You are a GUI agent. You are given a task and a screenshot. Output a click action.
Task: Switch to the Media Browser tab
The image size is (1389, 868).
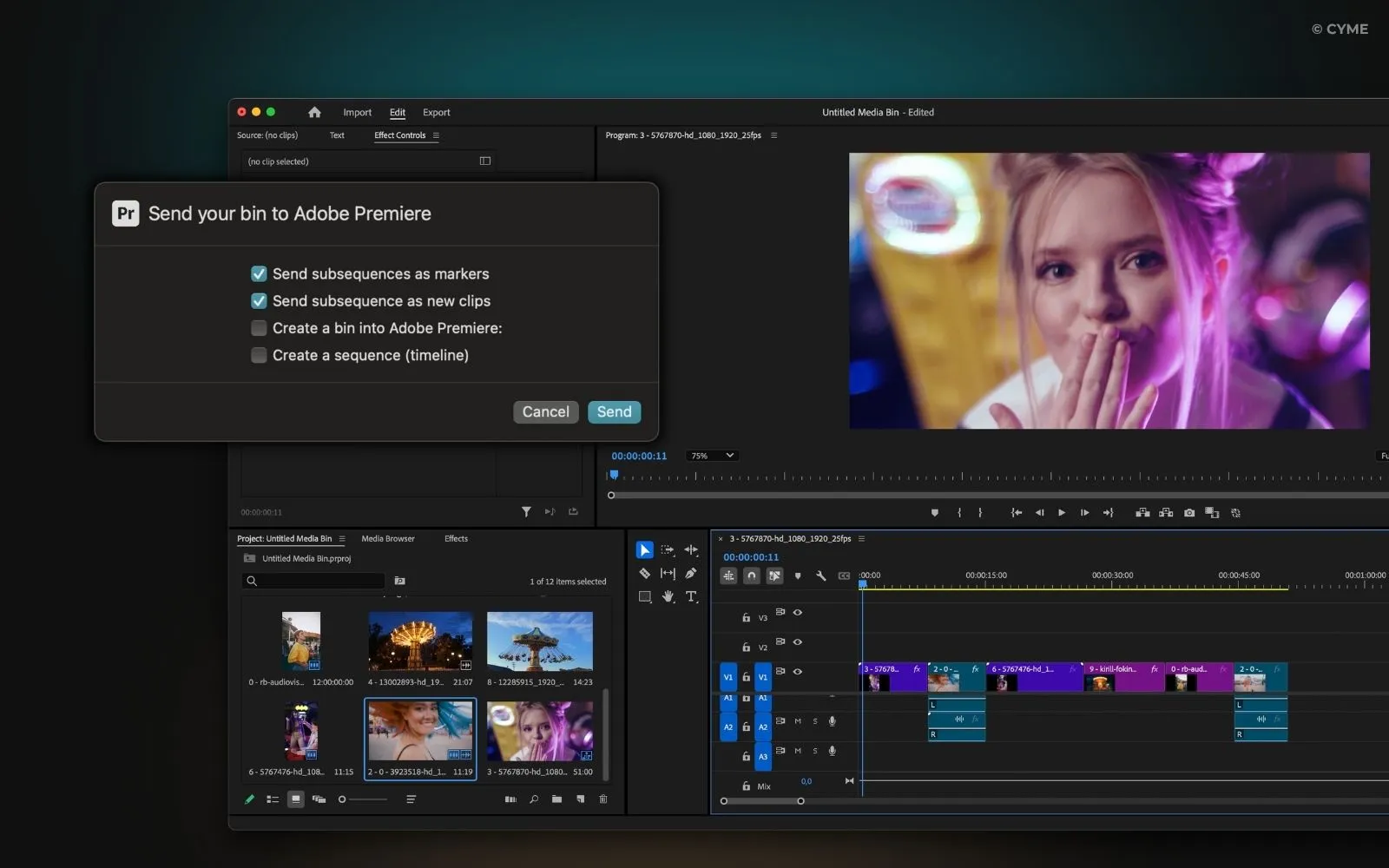(387, 538)
